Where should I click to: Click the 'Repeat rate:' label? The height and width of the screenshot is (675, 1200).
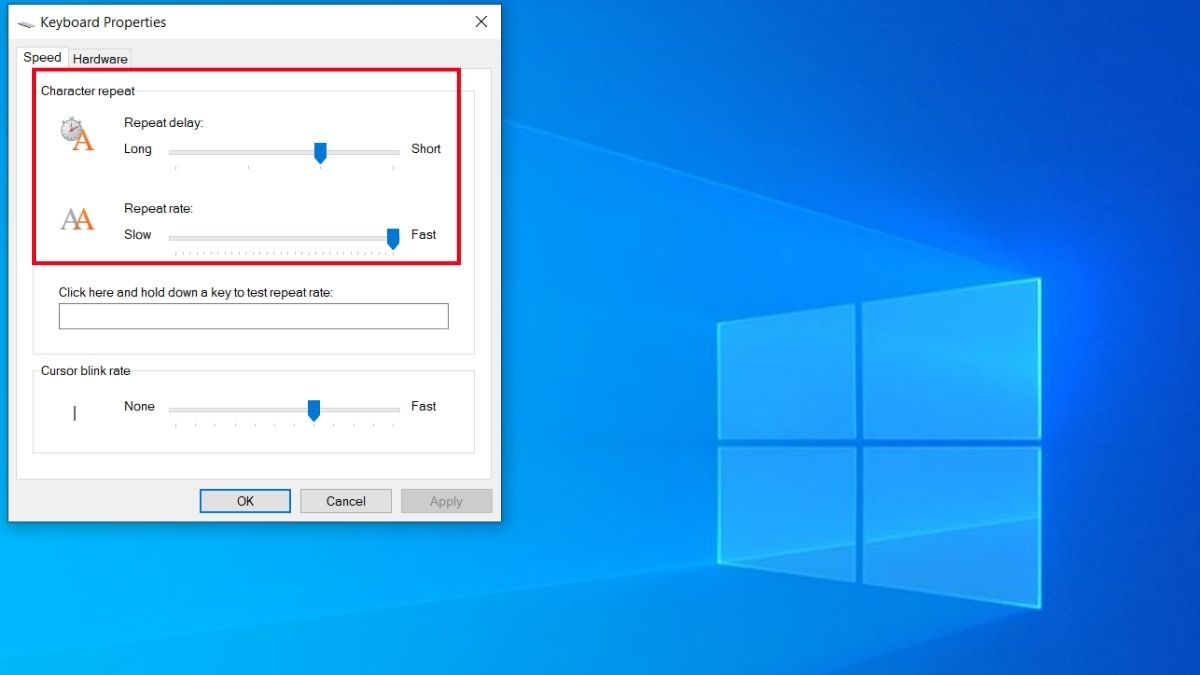[158, 209]
